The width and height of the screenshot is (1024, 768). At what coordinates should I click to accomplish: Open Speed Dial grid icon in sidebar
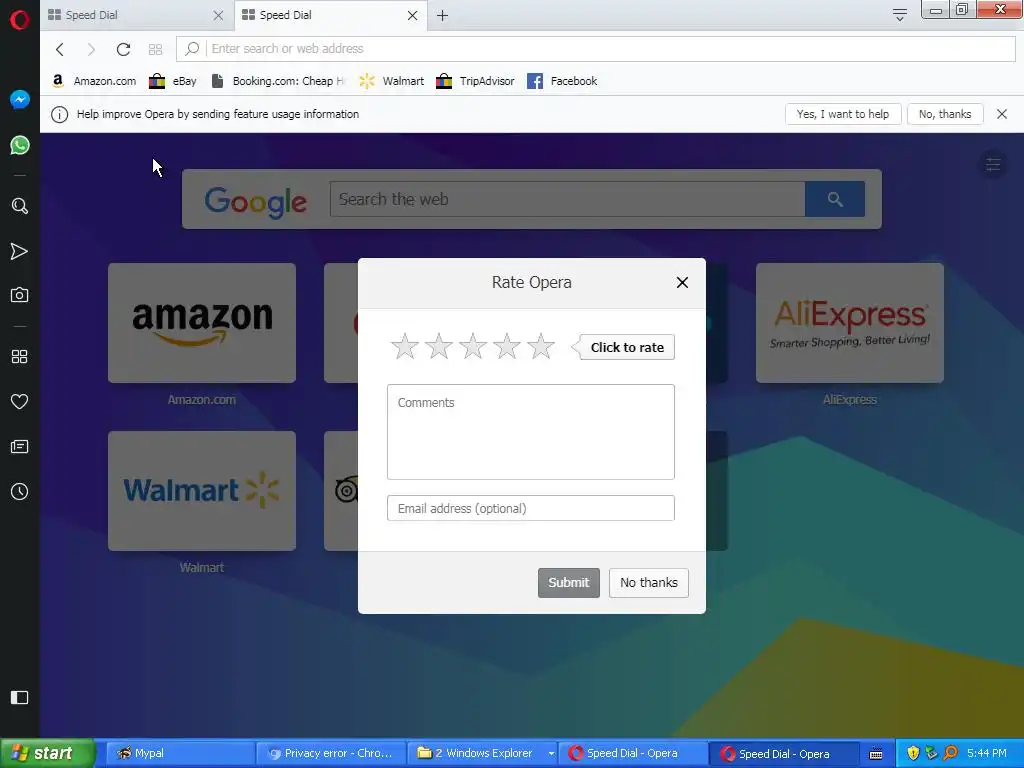click(x=20, y=357)
